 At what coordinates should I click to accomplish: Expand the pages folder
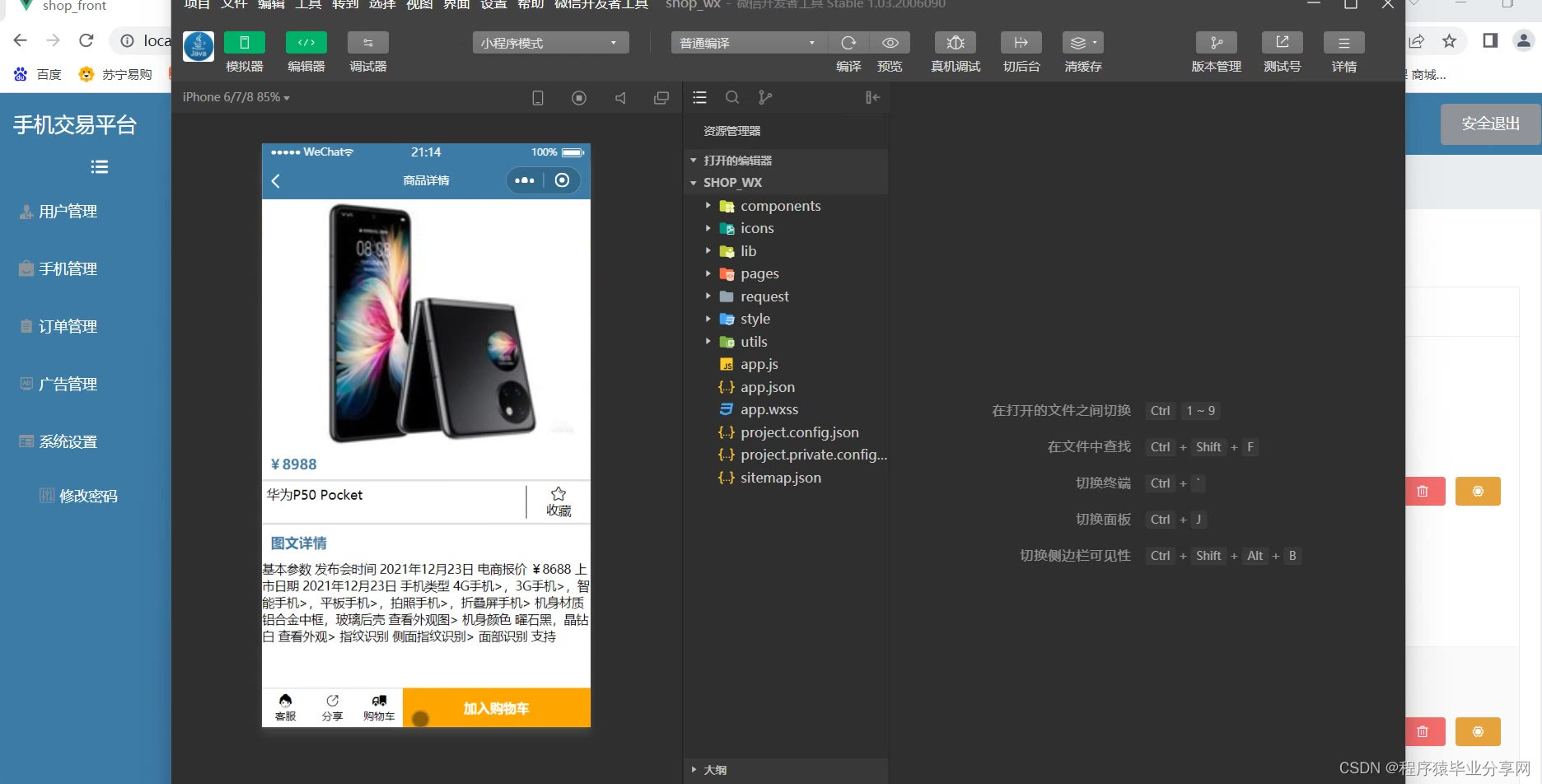(x=786, y=273)
